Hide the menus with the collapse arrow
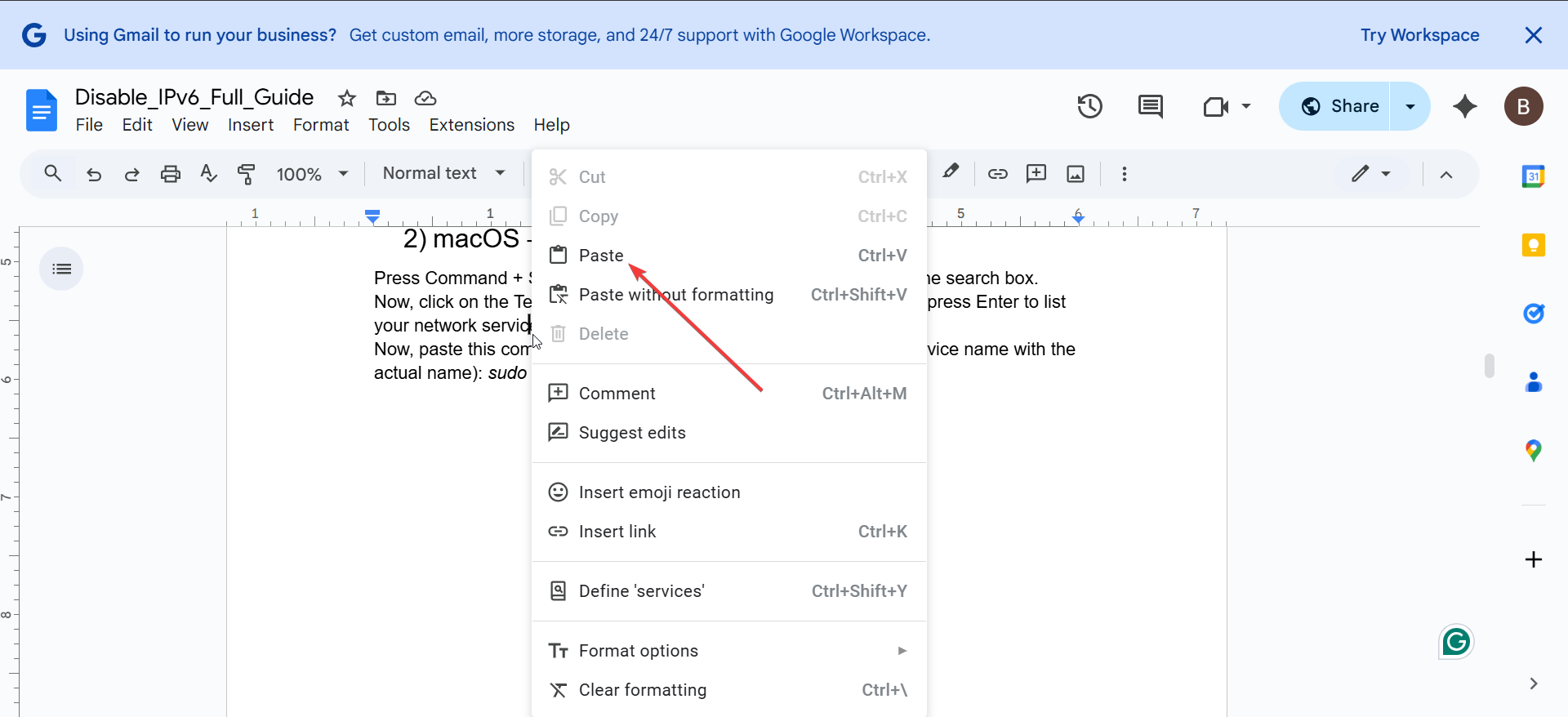The image size is (1568, 717). 1445,174
